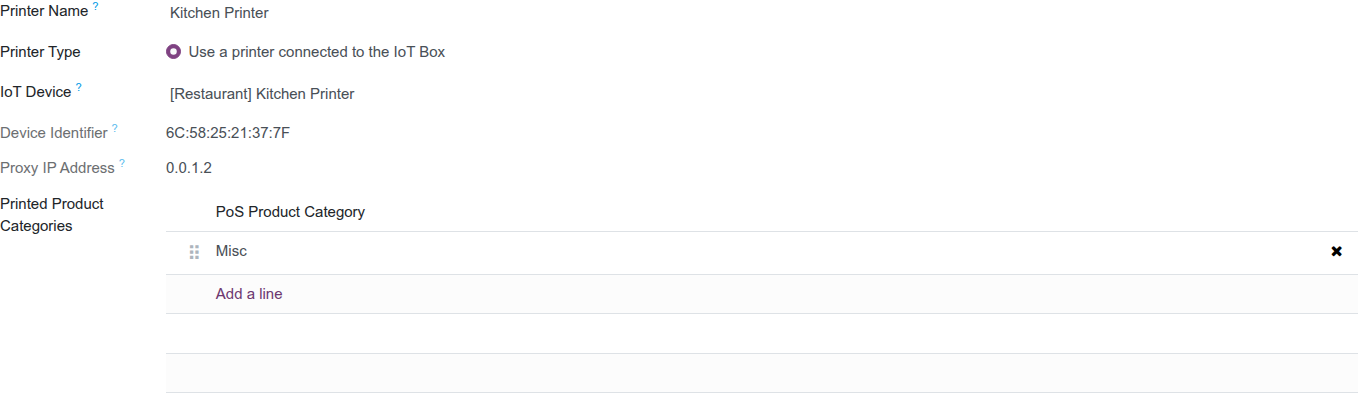The image size is (1358, 410).
Task: Add a line to the product categories
Action: (x=249, y=294)
